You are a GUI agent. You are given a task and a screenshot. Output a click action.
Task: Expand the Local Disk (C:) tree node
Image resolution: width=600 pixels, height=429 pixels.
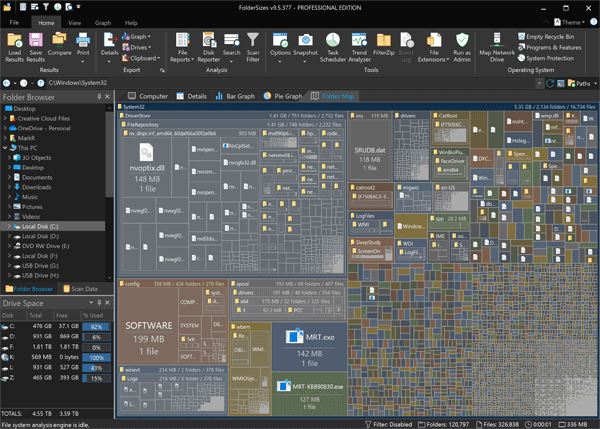click(10, 226)
